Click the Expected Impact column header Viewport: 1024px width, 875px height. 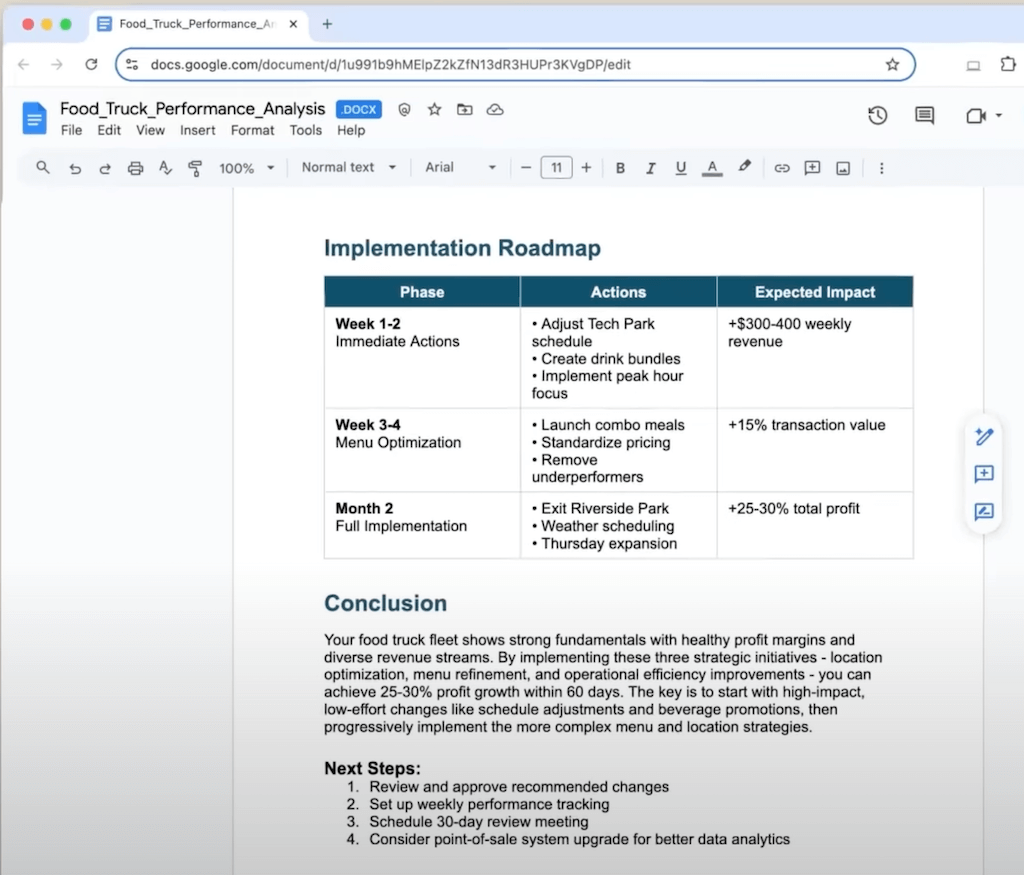point(815,292)
